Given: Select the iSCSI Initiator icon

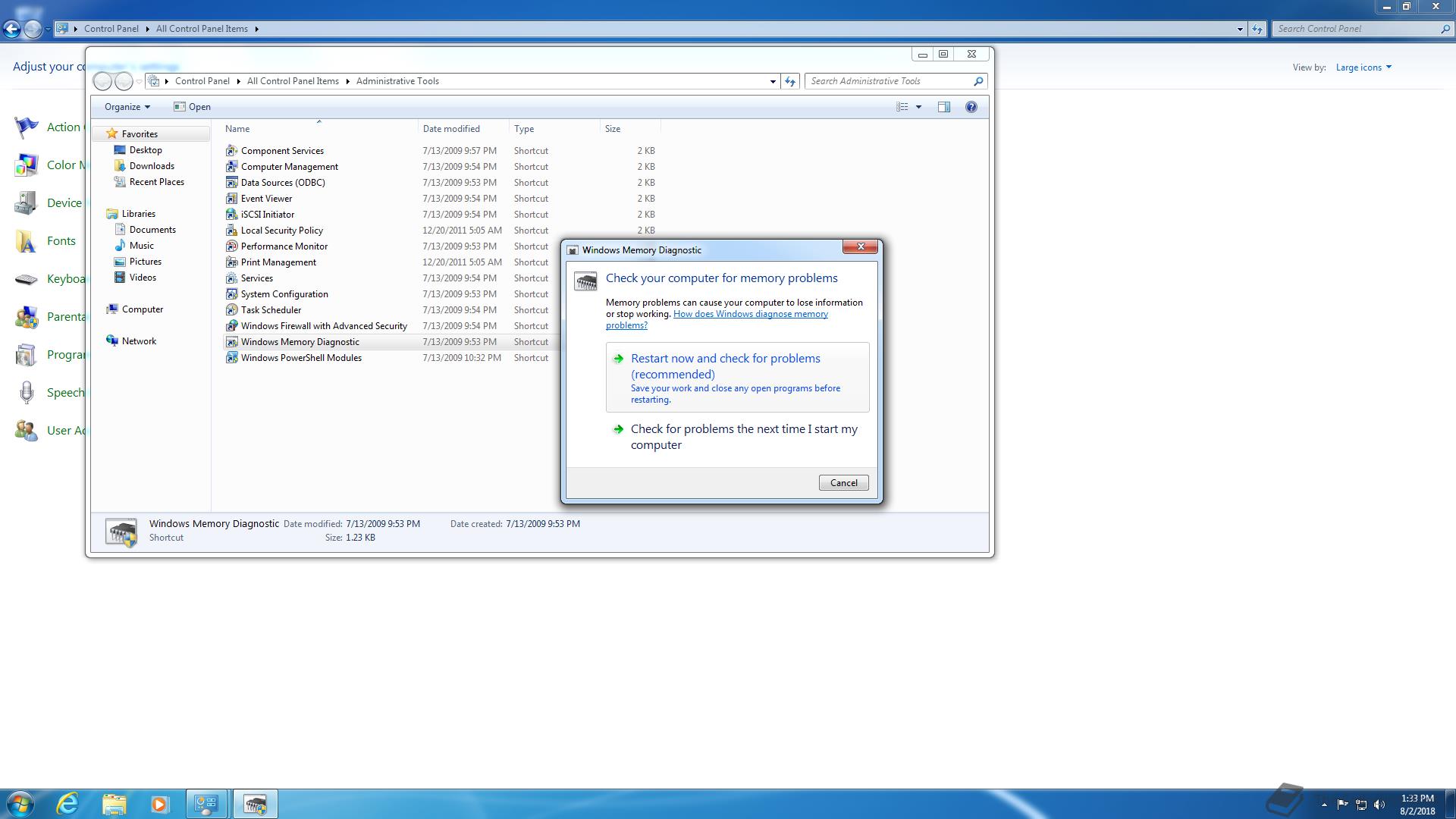Looking at the screenshot, I should click(231, 214).
